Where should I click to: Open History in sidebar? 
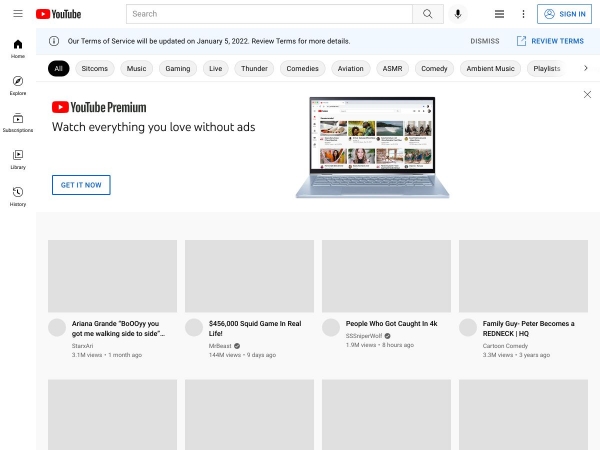(x=18, y=197)
